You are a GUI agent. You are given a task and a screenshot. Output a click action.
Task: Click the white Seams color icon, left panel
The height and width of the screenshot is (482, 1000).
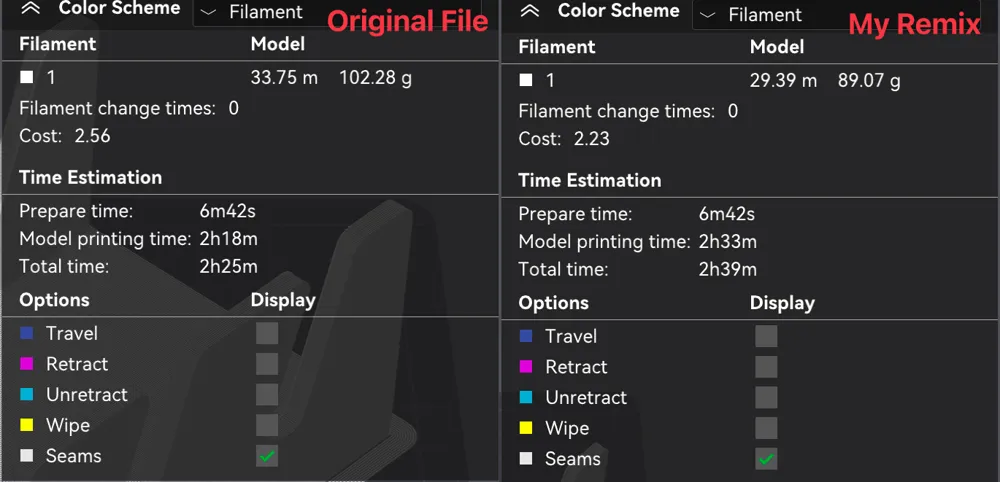point(27,455)
